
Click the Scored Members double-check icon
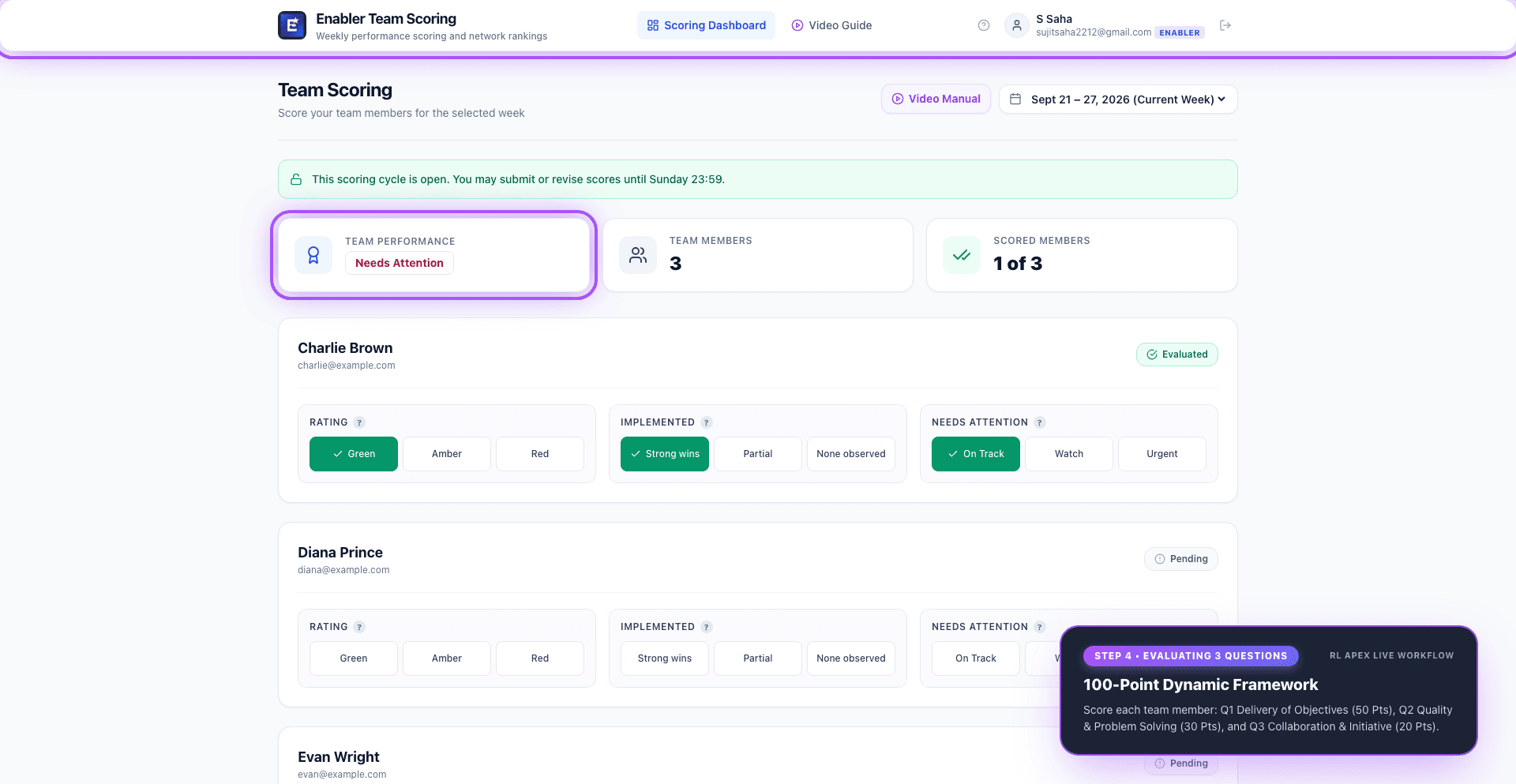click(962, 255)
